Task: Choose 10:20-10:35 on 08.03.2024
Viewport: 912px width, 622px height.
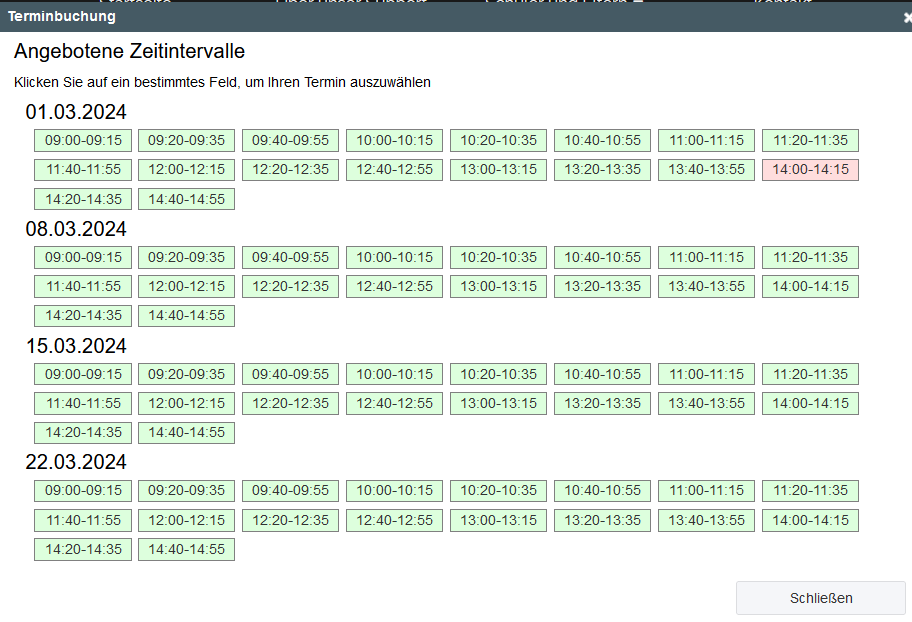Action: pyautogui.click(x=498, y=257)
